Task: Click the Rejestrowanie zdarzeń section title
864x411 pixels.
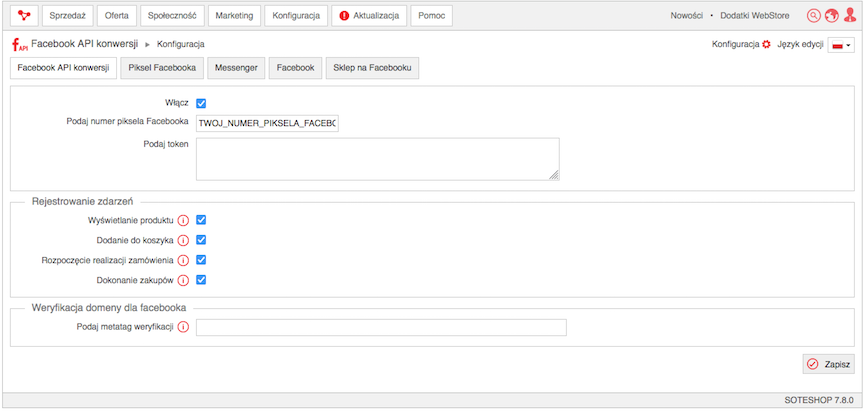Action: coord(83,202)
